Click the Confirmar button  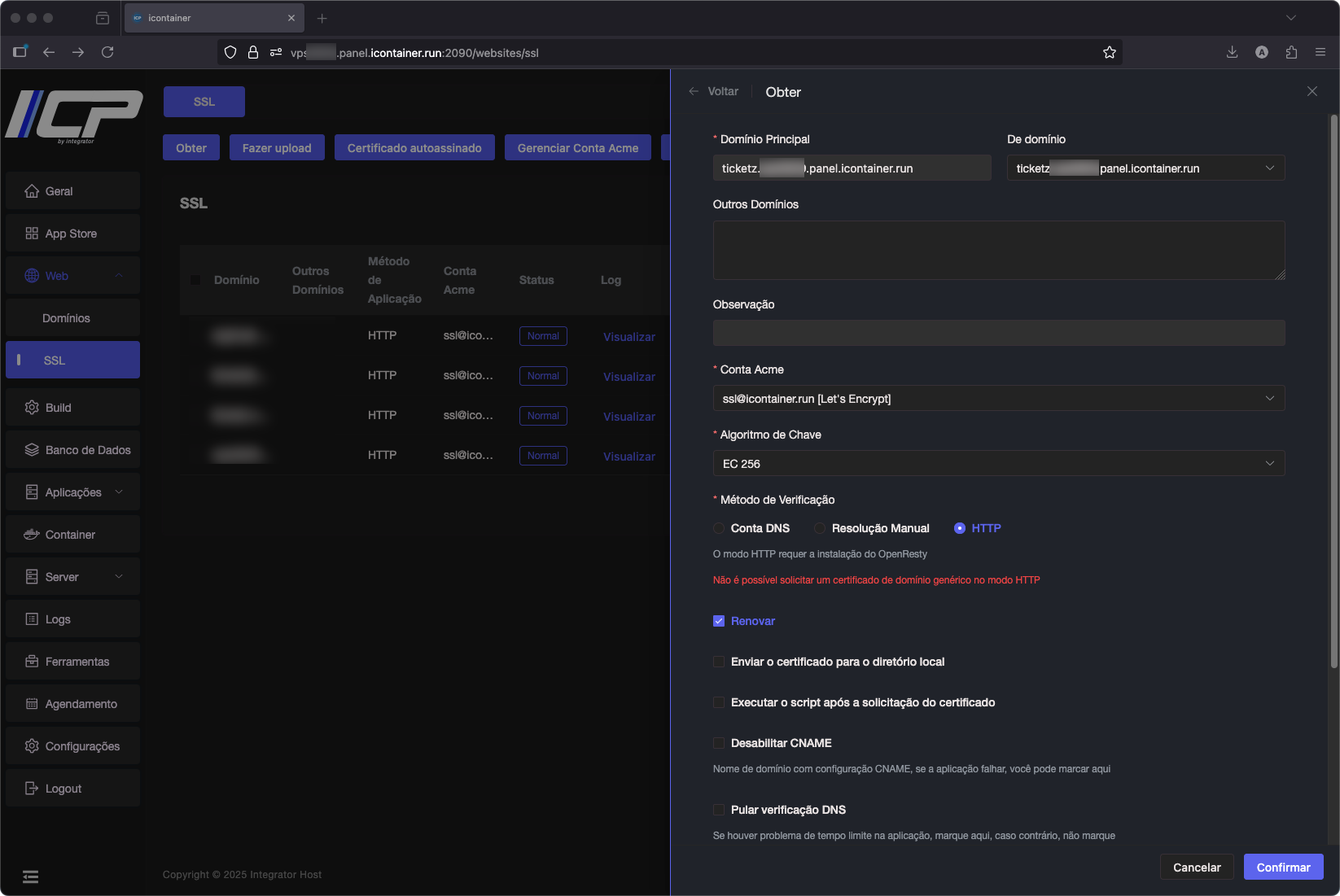coord(1283,868)
